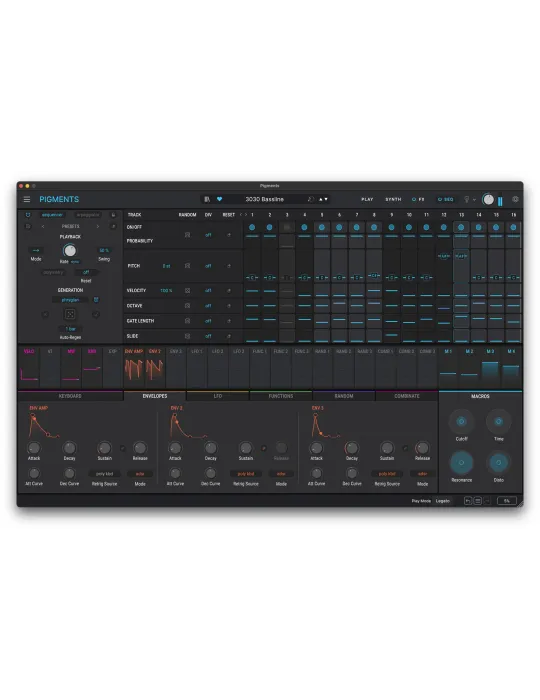Click the erase icon right of Presets arrows
This screenshot has width=540, height=700.
click(x=113, y=226)
